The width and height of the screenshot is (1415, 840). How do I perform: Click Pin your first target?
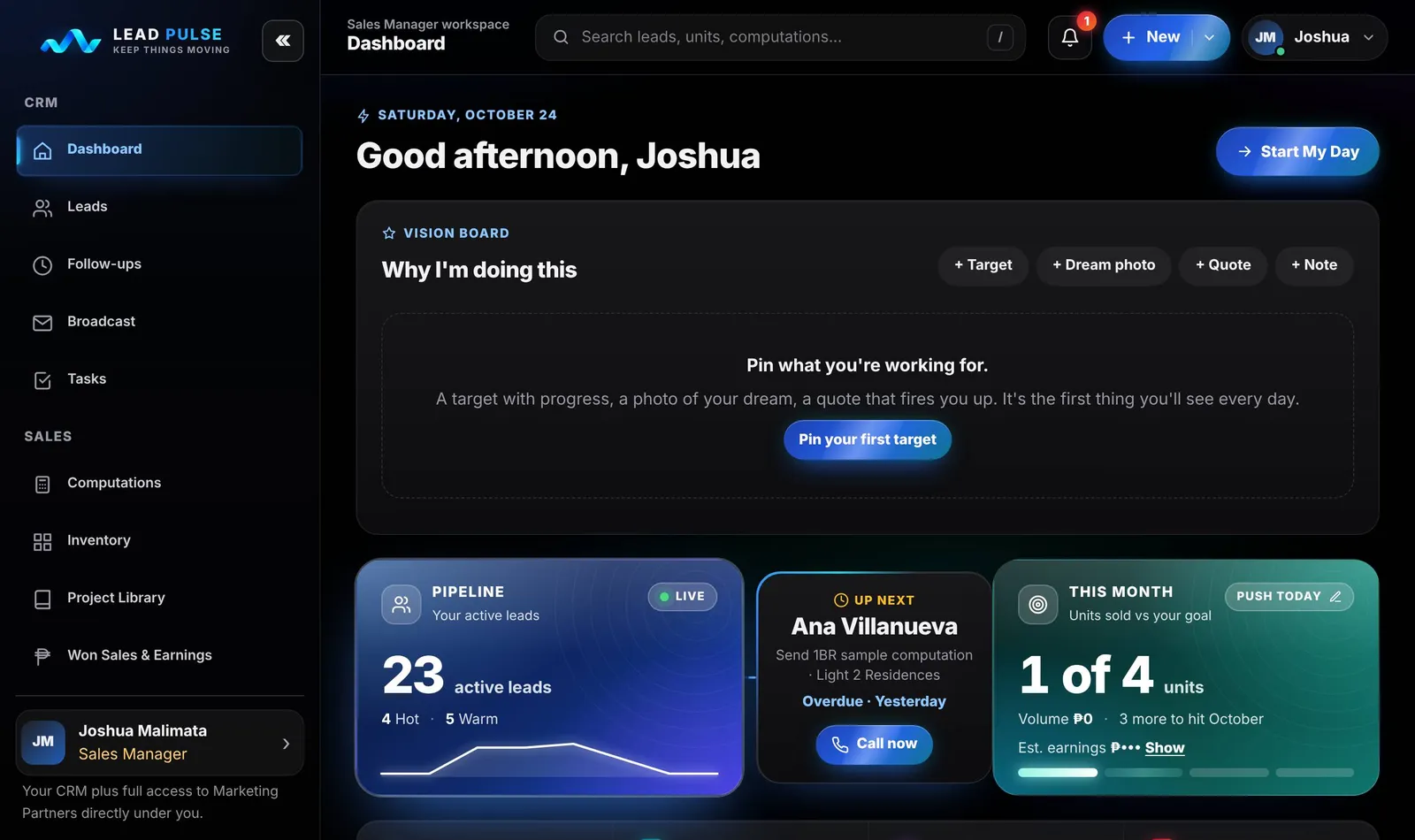click(x=868, y=439)
